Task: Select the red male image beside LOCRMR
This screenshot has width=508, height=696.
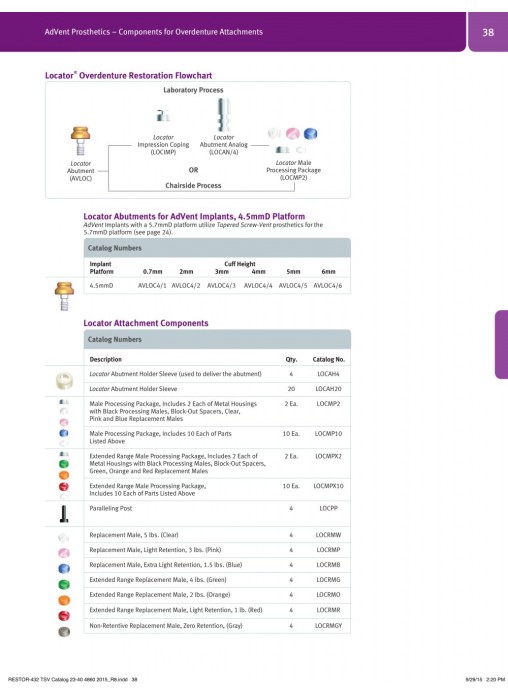Action: pyautogui.click(x=64, y=616)
